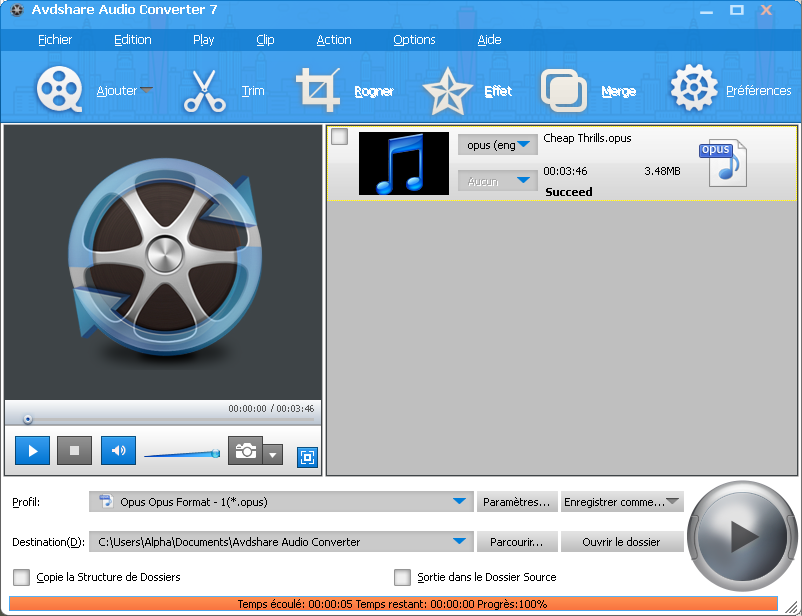Click the Opus profile format icon
This screenshot has width=802, height=616.
tap(106, 501)
